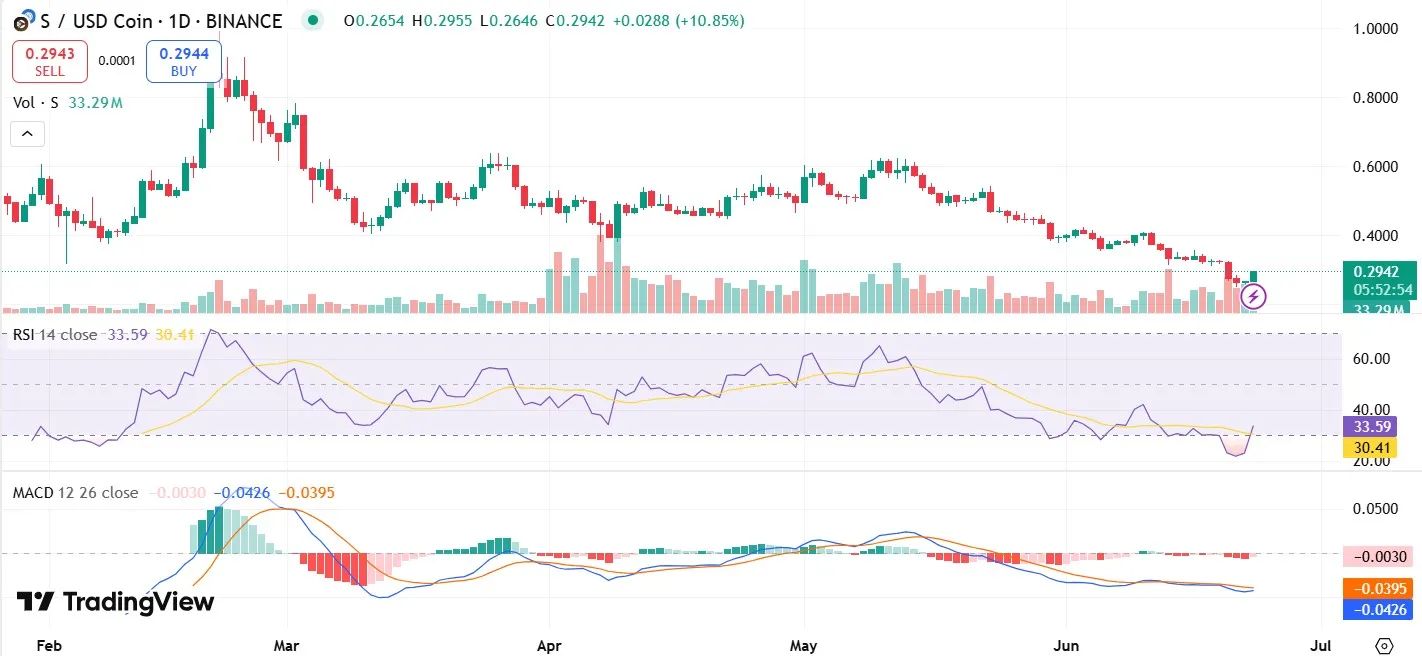
Task: Click the BUY button at 0.2944
Action: (183, 61)
